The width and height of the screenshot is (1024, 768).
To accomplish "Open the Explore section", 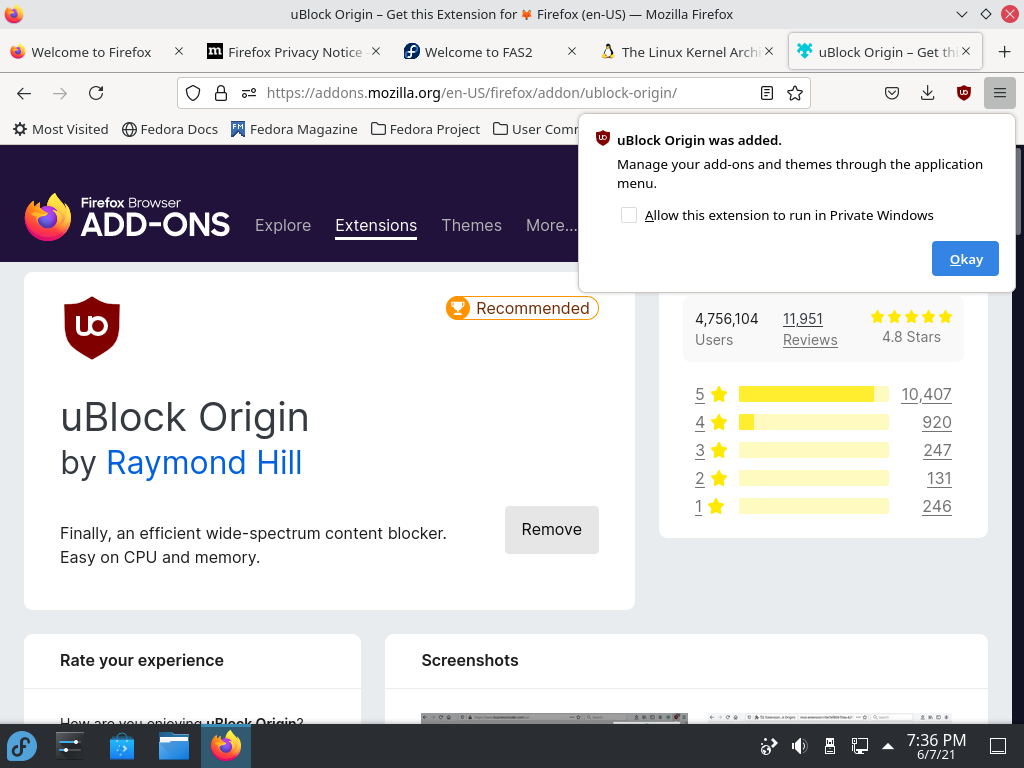I will (x=283, y=225).
